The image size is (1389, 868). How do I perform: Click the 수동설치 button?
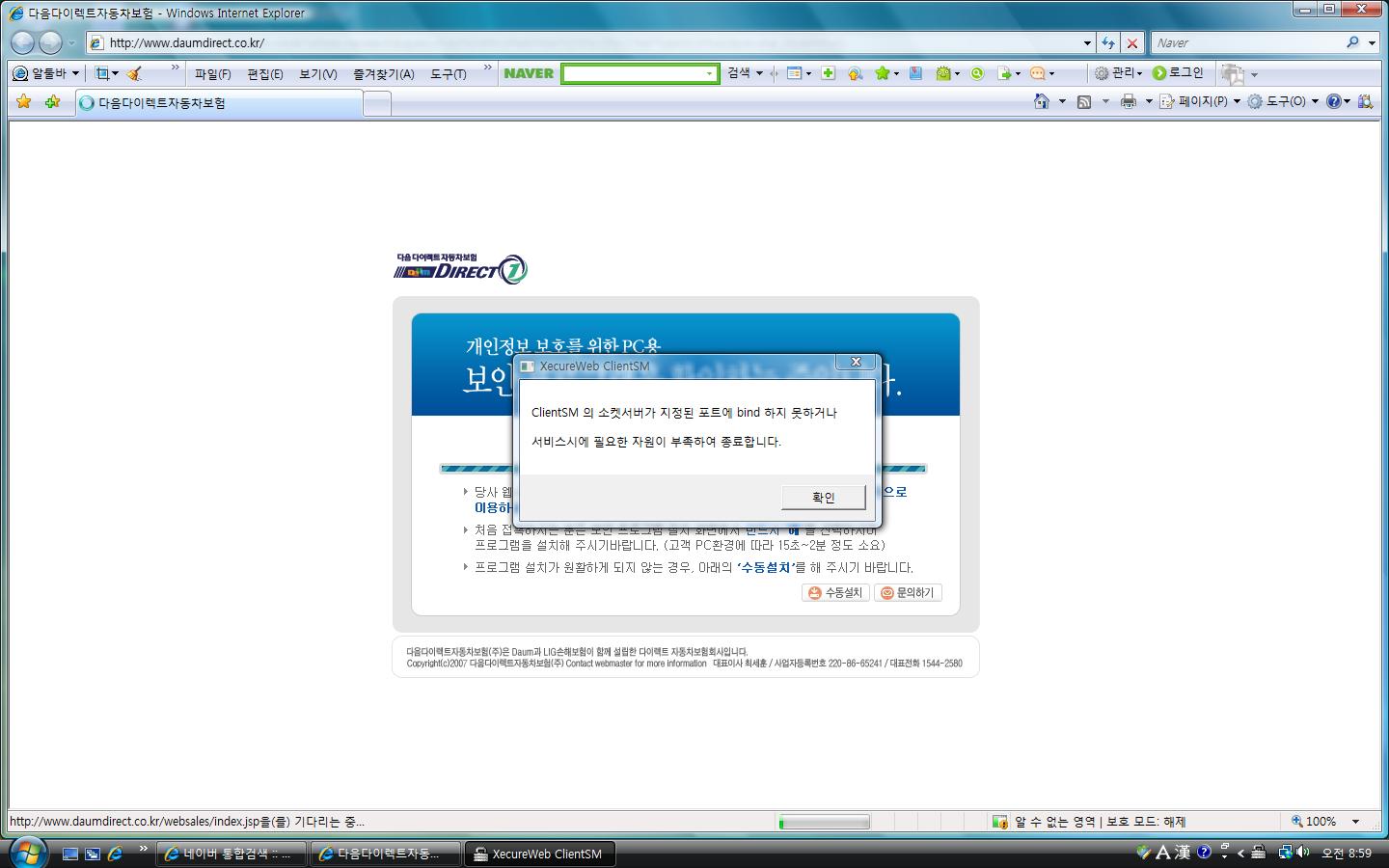coord(835,592)
